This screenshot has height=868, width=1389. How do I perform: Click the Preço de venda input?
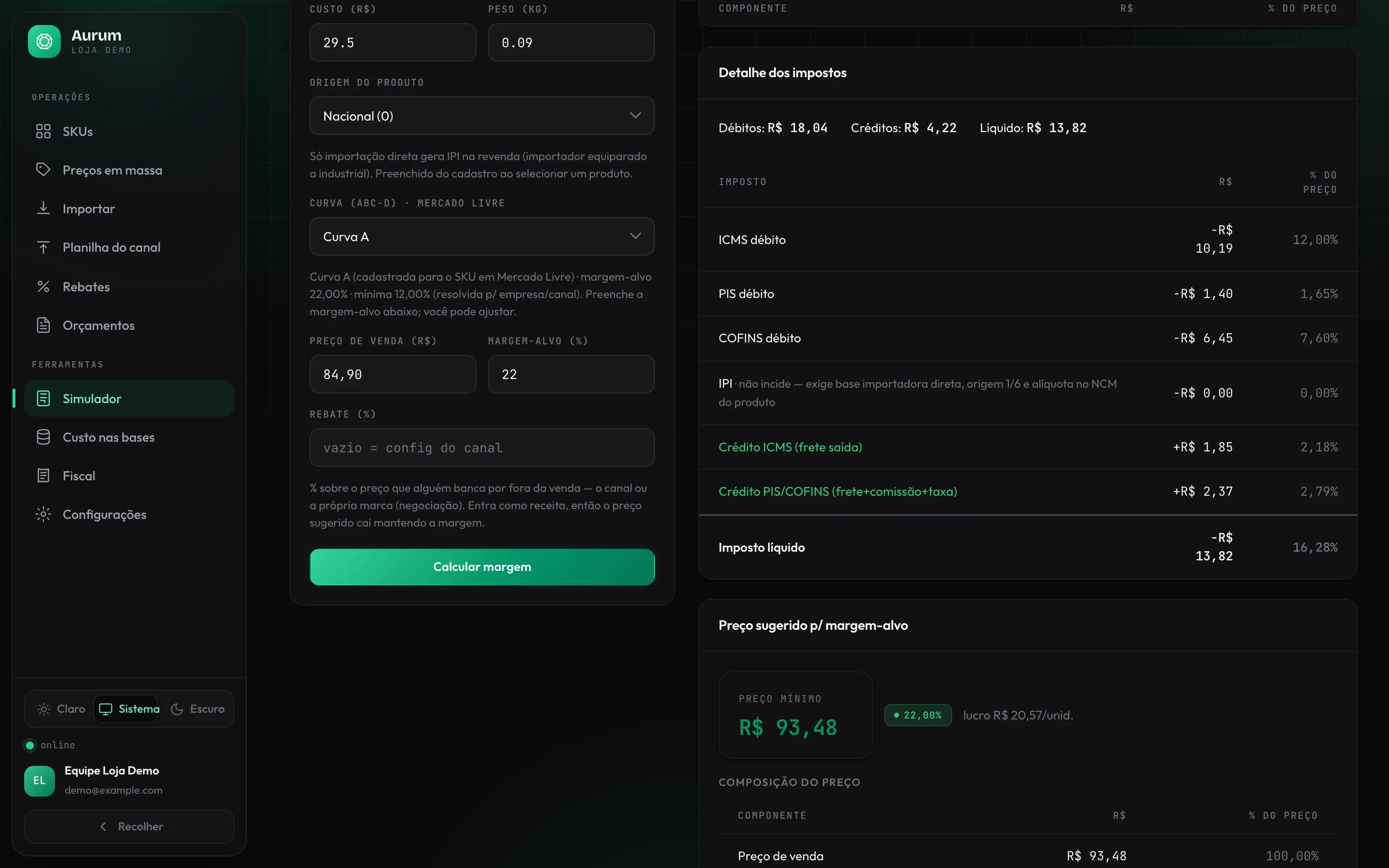click(393, 374)
